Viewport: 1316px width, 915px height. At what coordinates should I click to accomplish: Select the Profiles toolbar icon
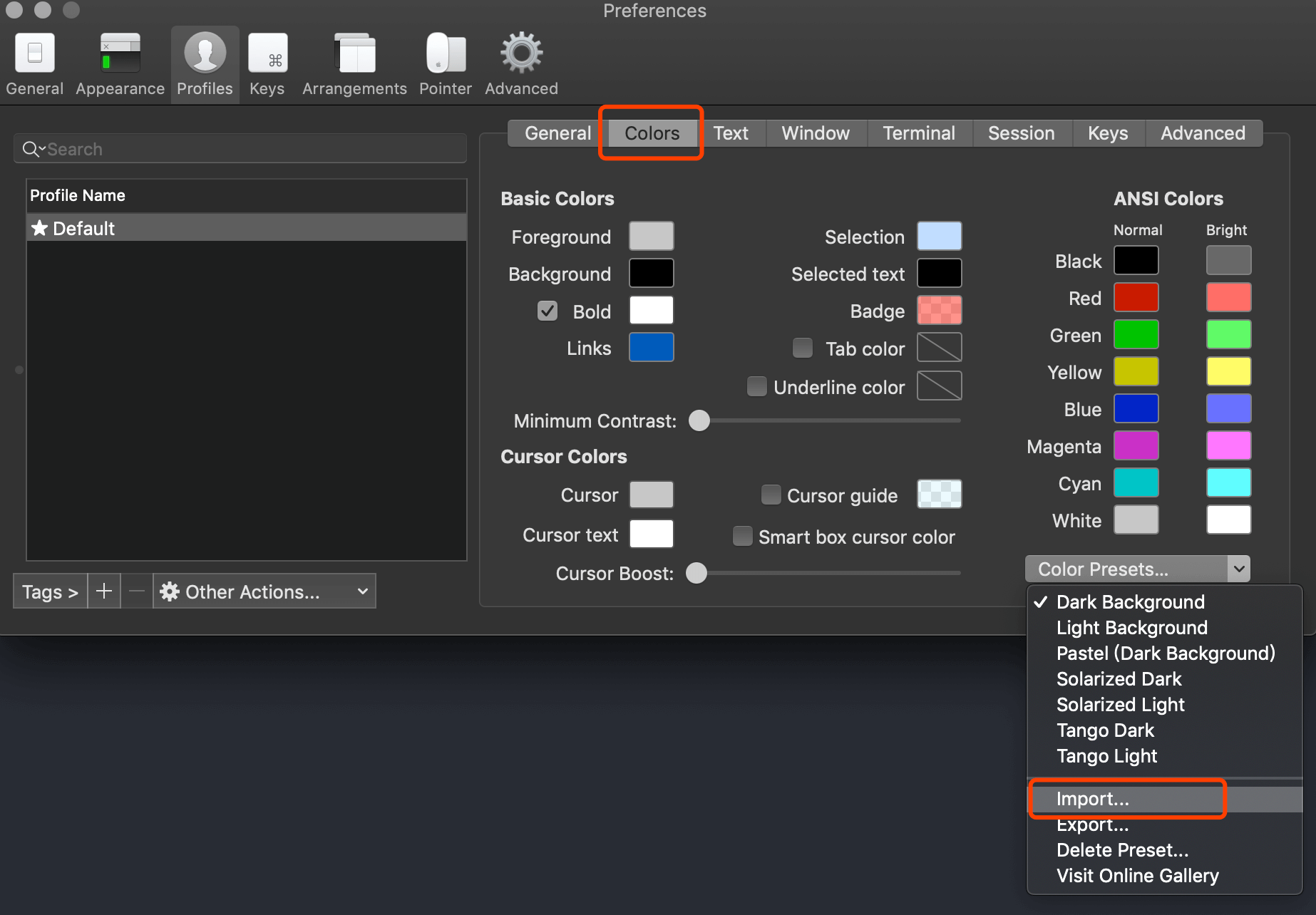205,64
